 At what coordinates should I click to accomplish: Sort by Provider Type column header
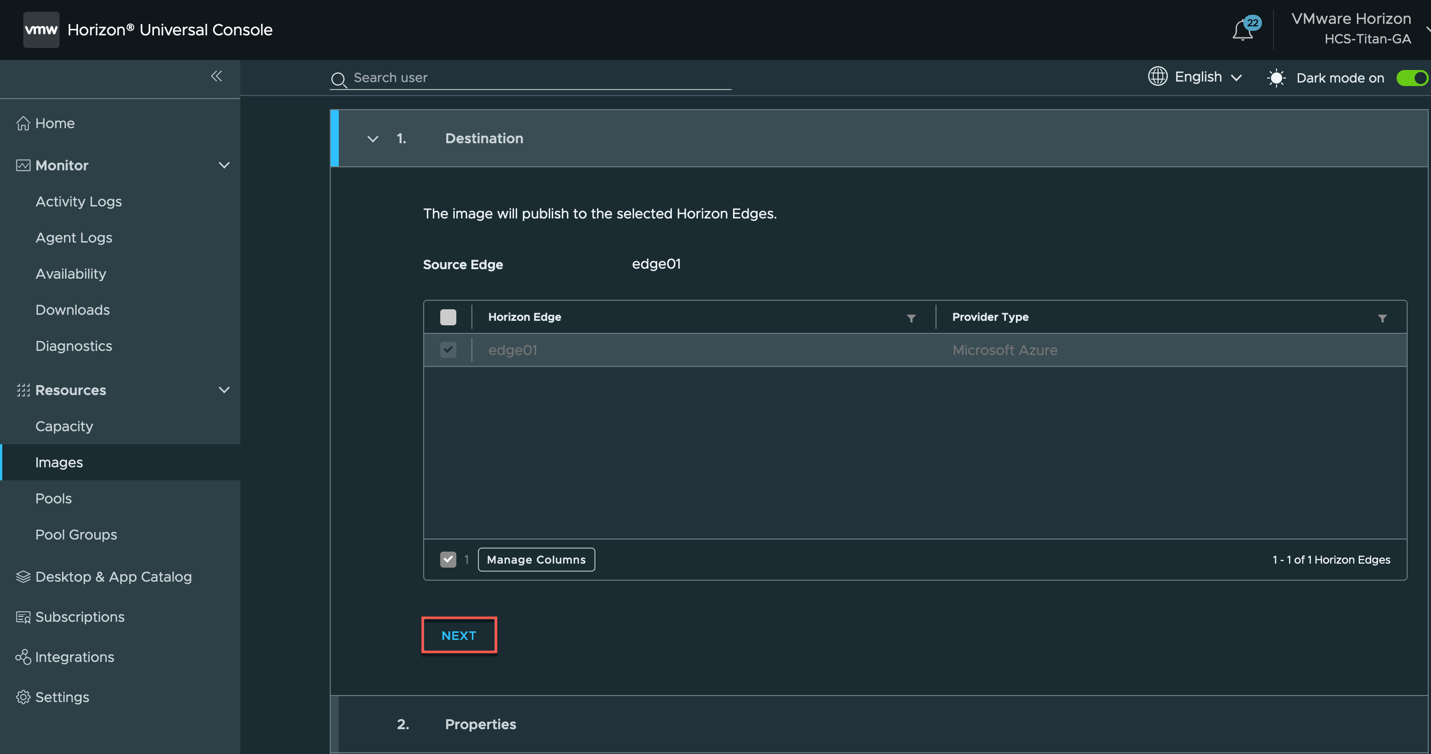pyautogui.click(x=990, y=317)
